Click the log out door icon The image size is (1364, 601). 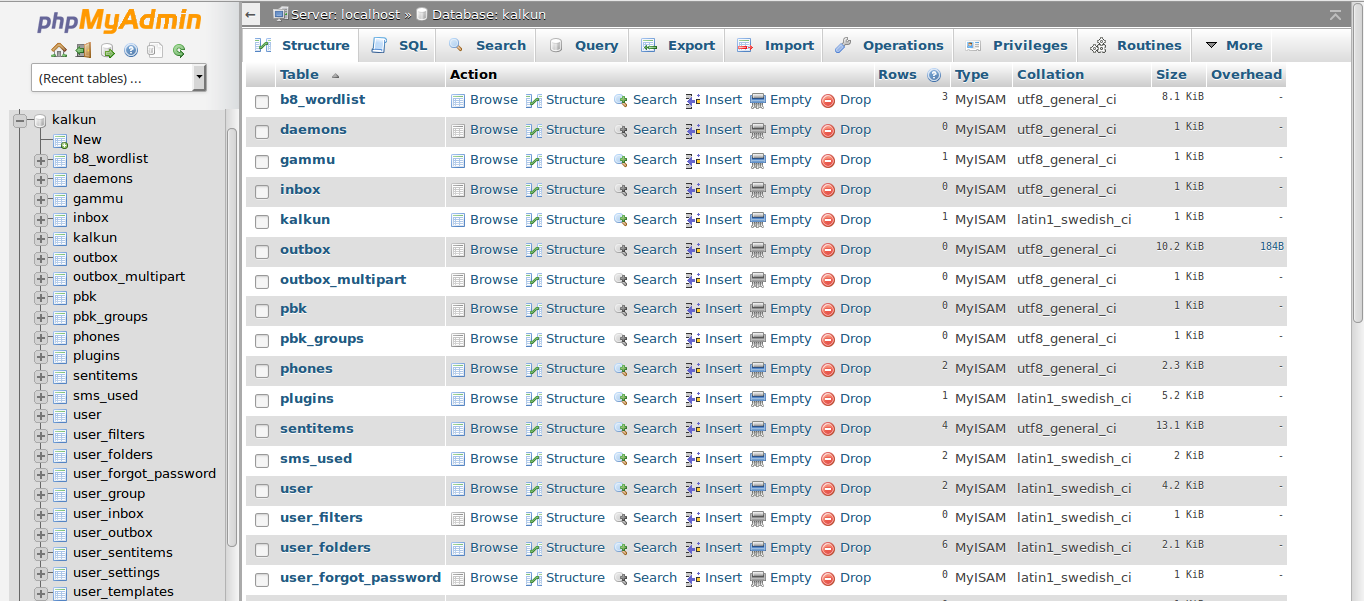coord(83,50)
